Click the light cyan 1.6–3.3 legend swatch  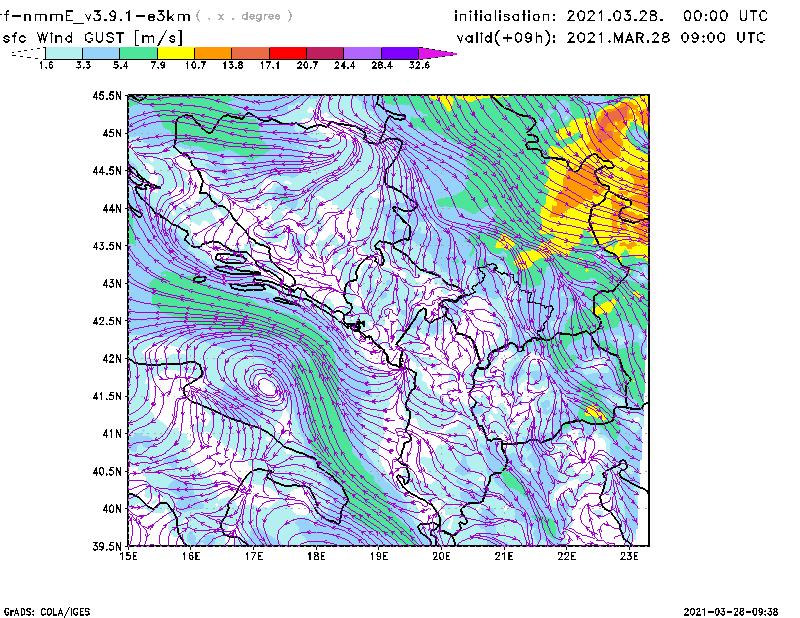64,53
